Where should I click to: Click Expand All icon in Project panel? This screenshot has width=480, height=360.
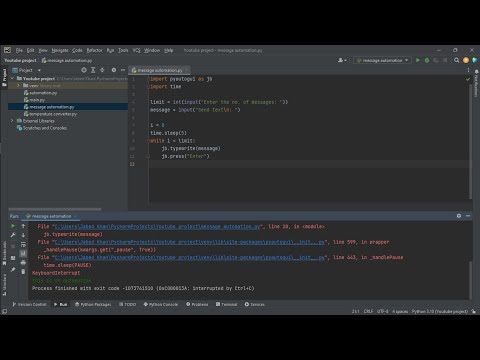click(x=93, y=70)
